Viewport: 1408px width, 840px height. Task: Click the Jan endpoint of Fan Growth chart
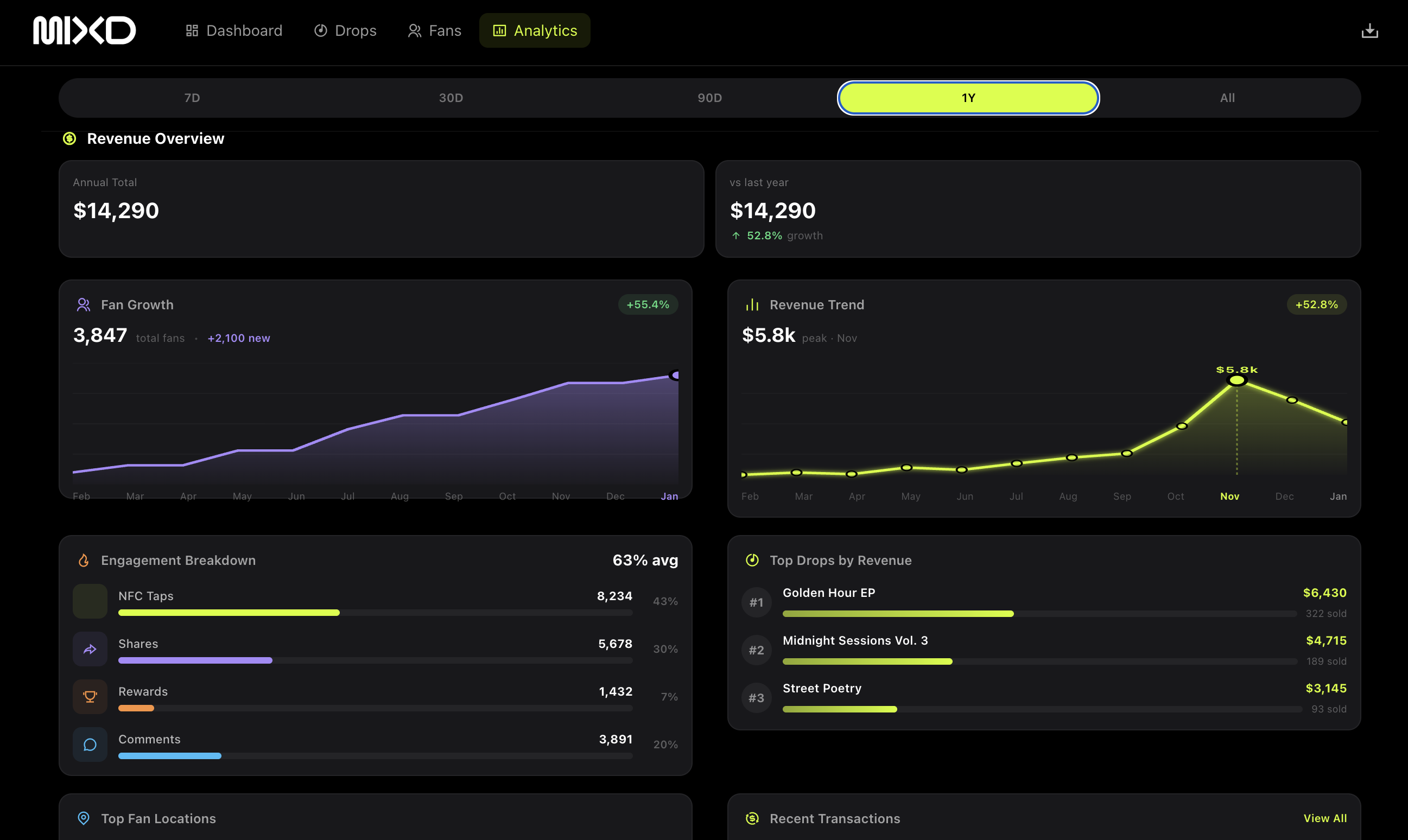[674, 376]
